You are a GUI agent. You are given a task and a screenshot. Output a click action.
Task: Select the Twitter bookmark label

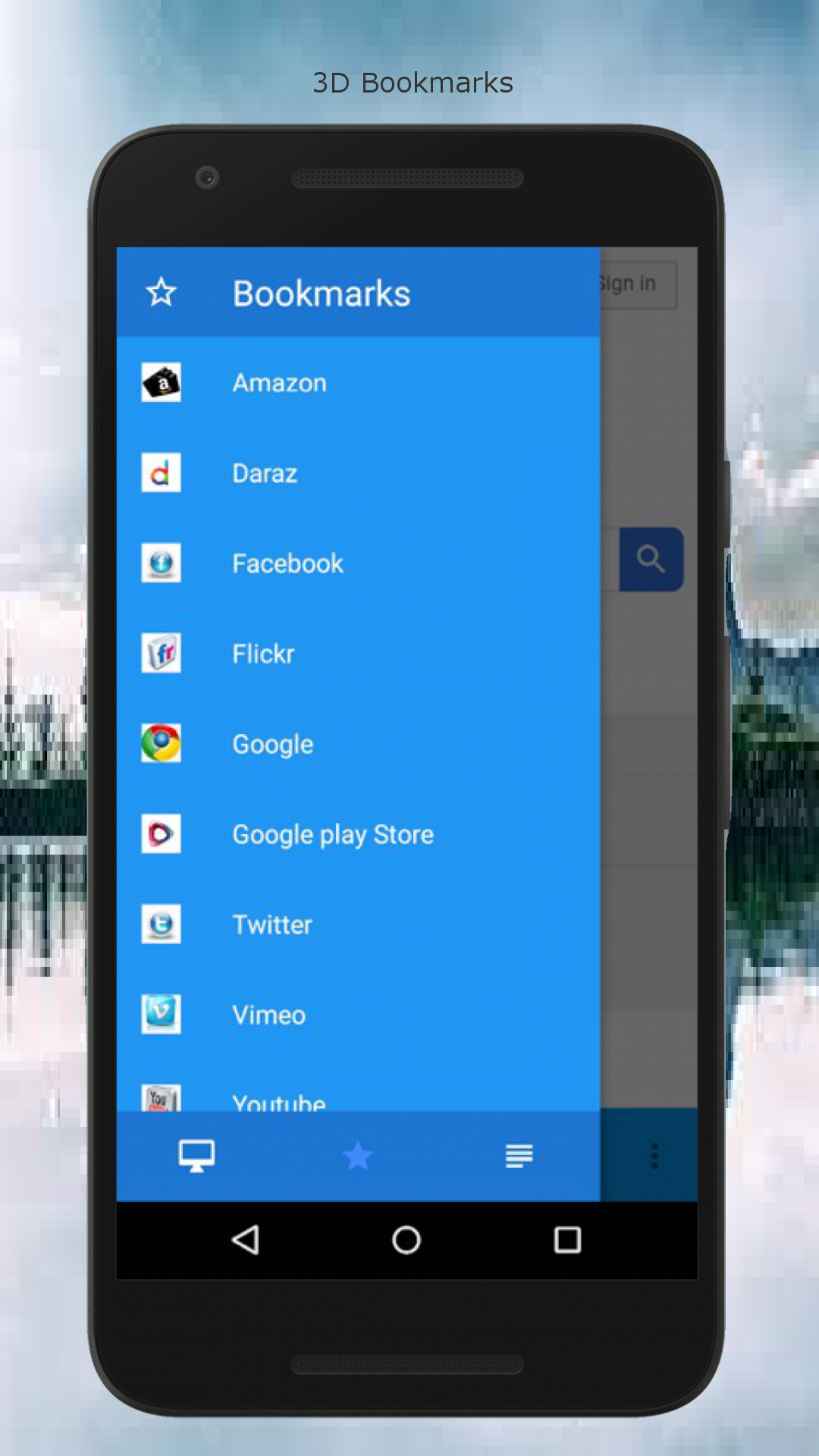point(272,925)
